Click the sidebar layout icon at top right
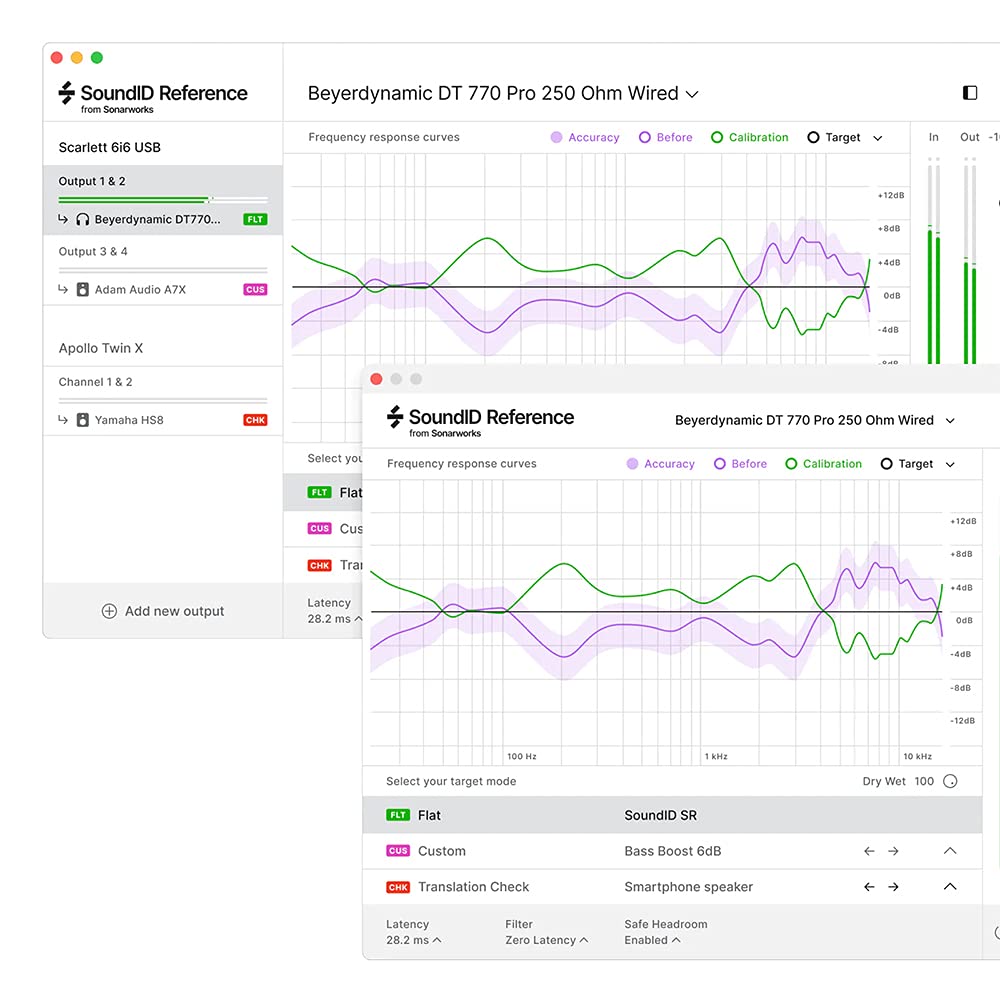Image resolution: width=1000 pixels, height=1000 pixels. [969, 93]
